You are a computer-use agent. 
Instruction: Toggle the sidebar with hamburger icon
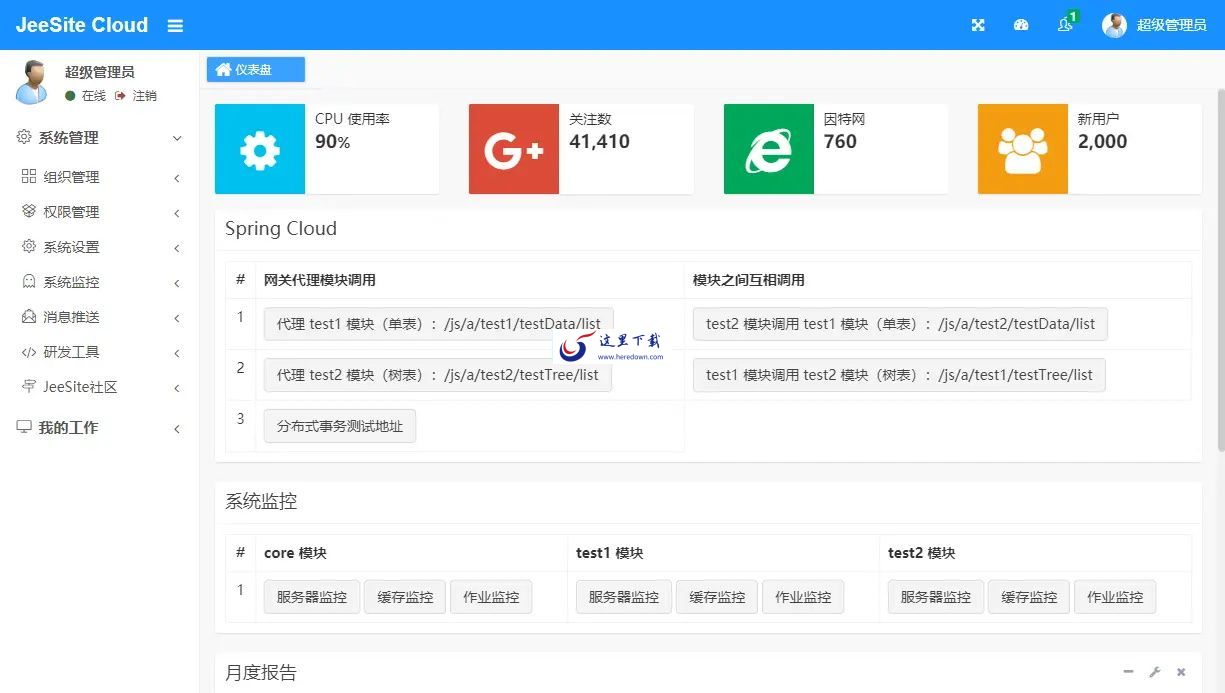tap(175, 25)
